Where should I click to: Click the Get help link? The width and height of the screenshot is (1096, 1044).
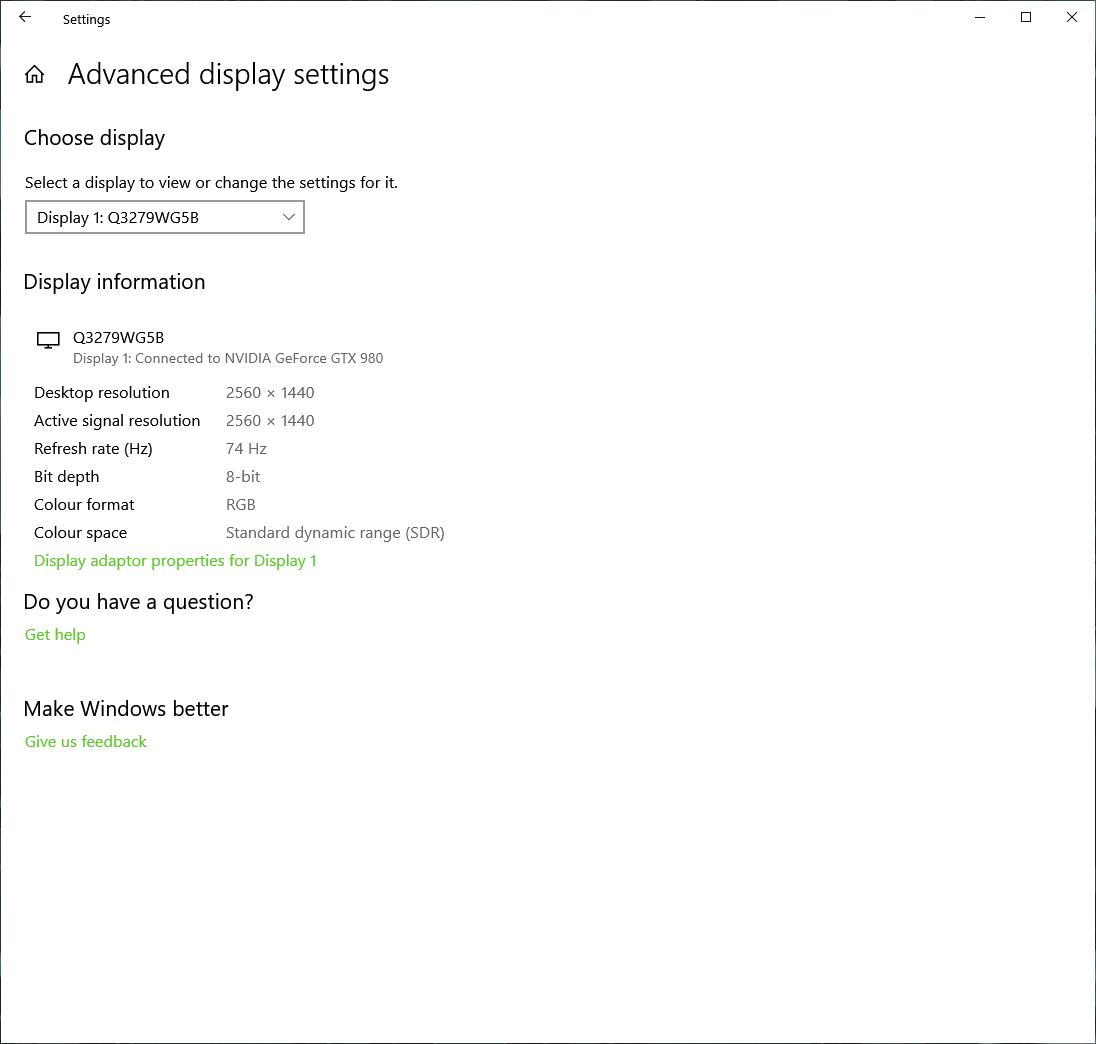[55, 635]
